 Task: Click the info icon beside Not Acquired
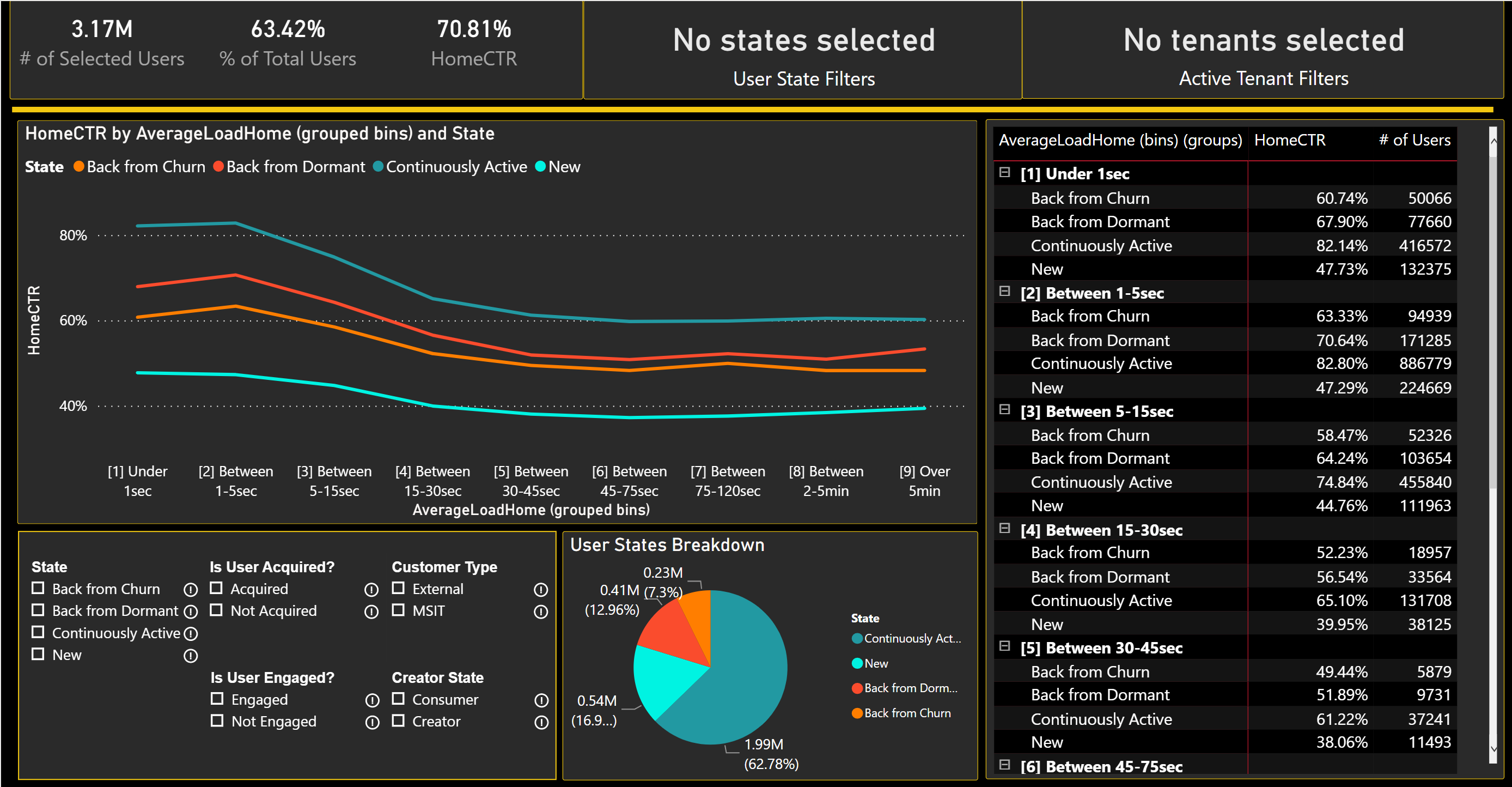click(371, 612)
